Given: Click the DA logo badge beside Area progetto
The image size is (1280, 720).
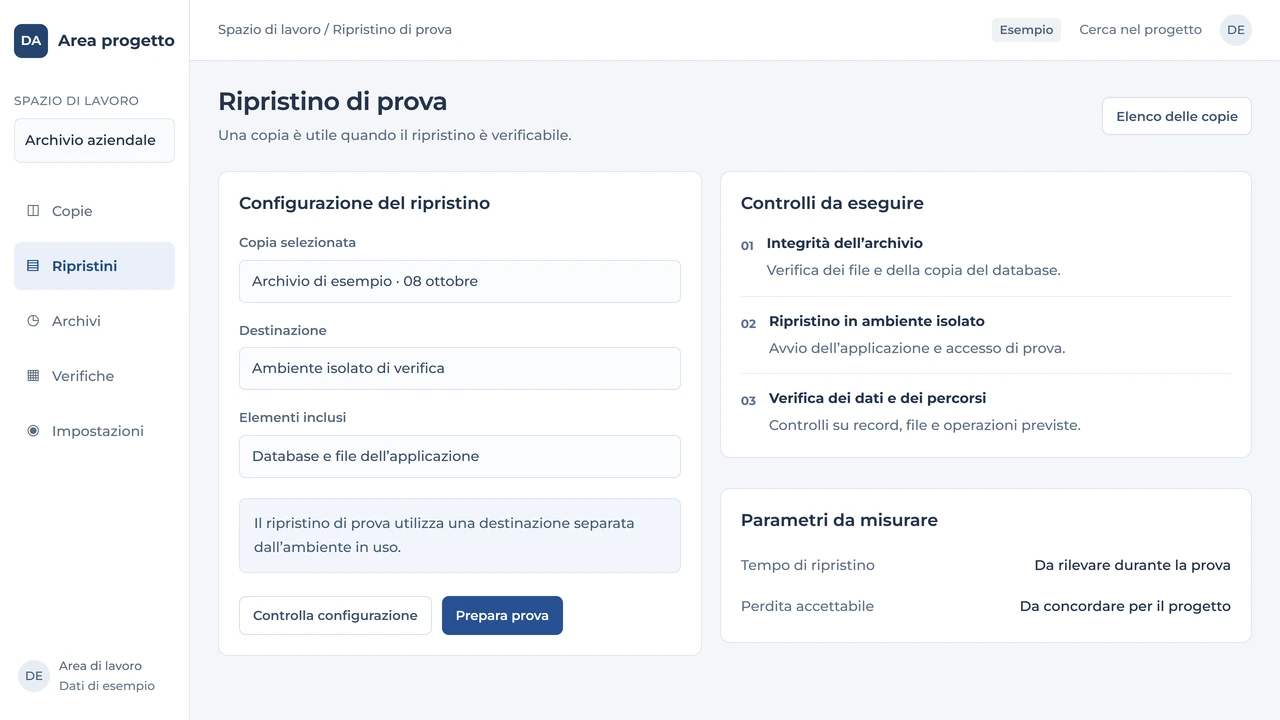Looking at the screenshot, I should click(31, 41).
